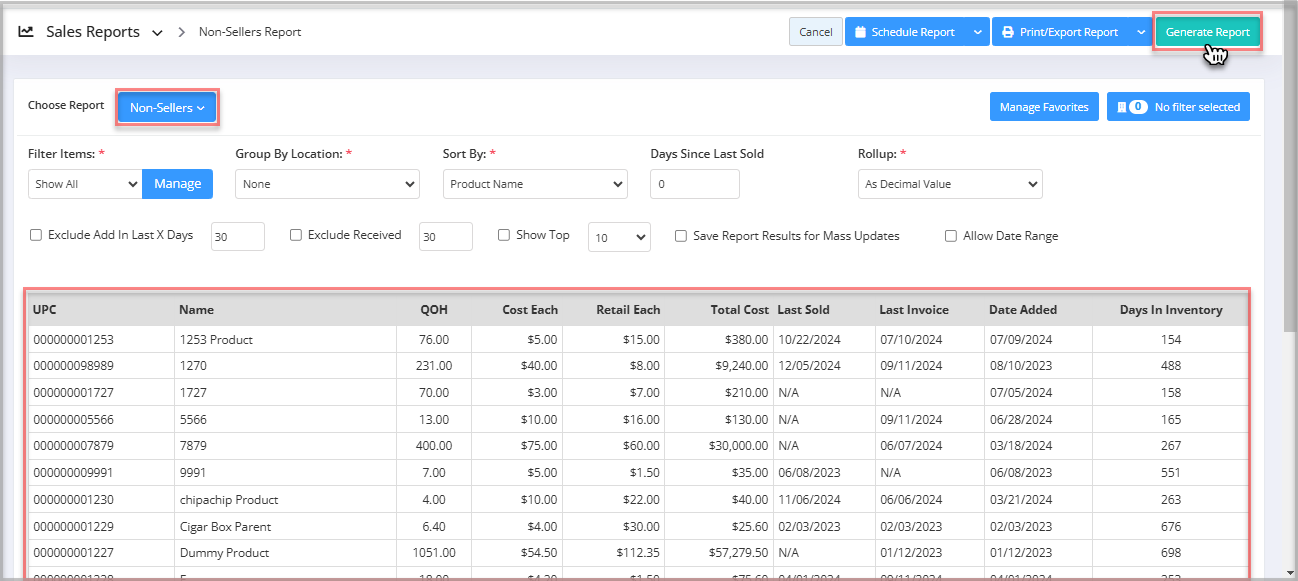Open the Group By Location dropdown
This screenshot has width=1298, height=581.
coord(327,184)
